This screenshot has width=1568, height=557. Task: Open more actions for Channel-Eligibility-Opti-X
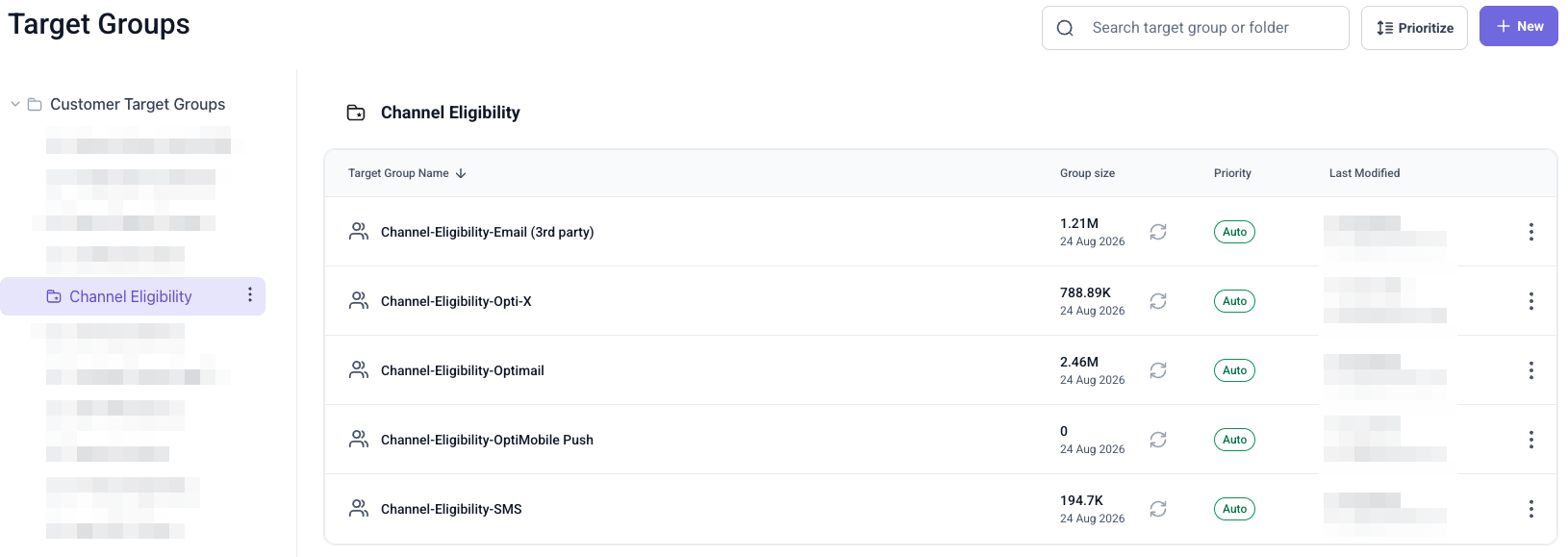[1531, 301]
